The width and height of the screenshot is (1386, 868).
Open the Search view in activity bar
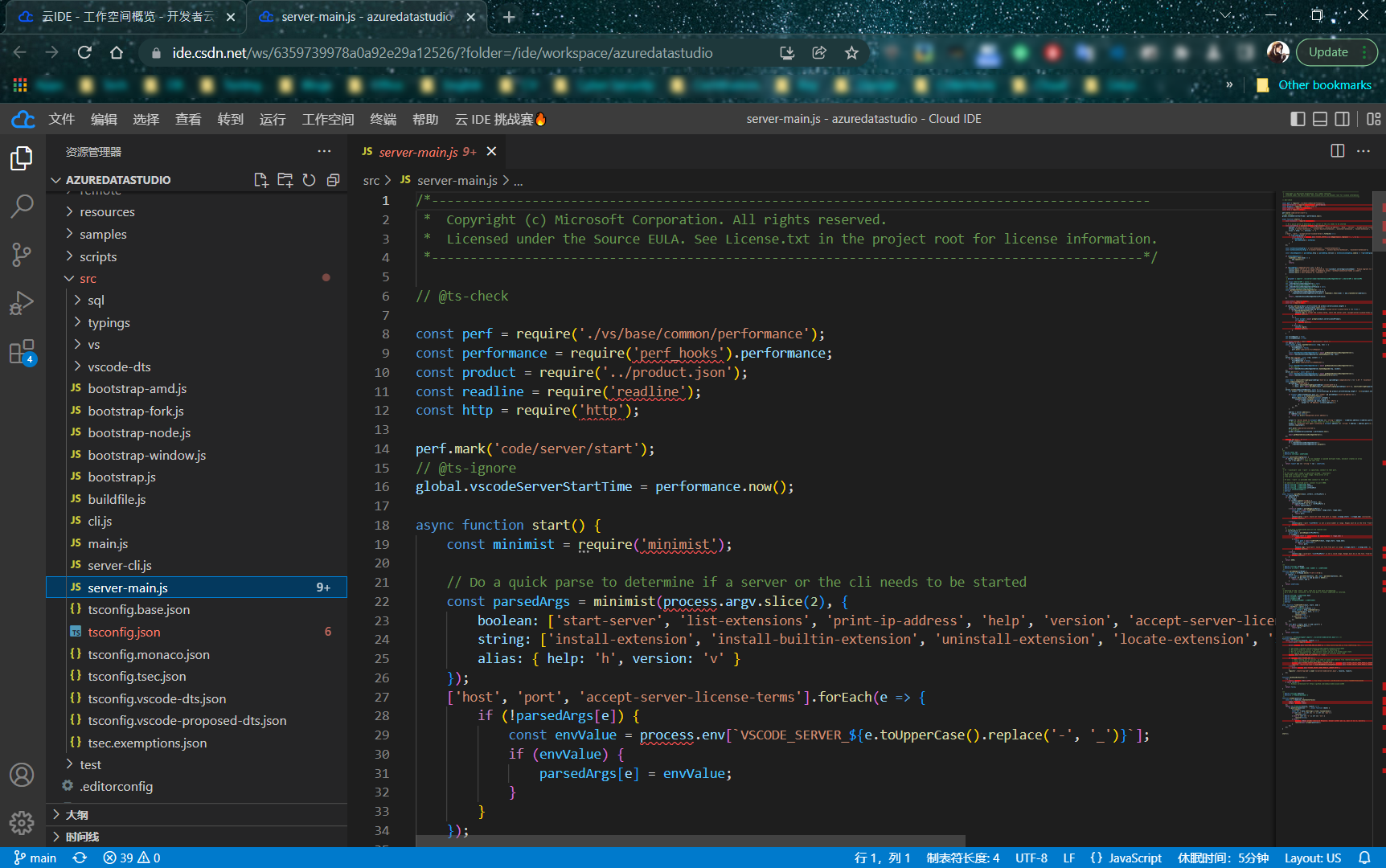(x=22, y=207)
